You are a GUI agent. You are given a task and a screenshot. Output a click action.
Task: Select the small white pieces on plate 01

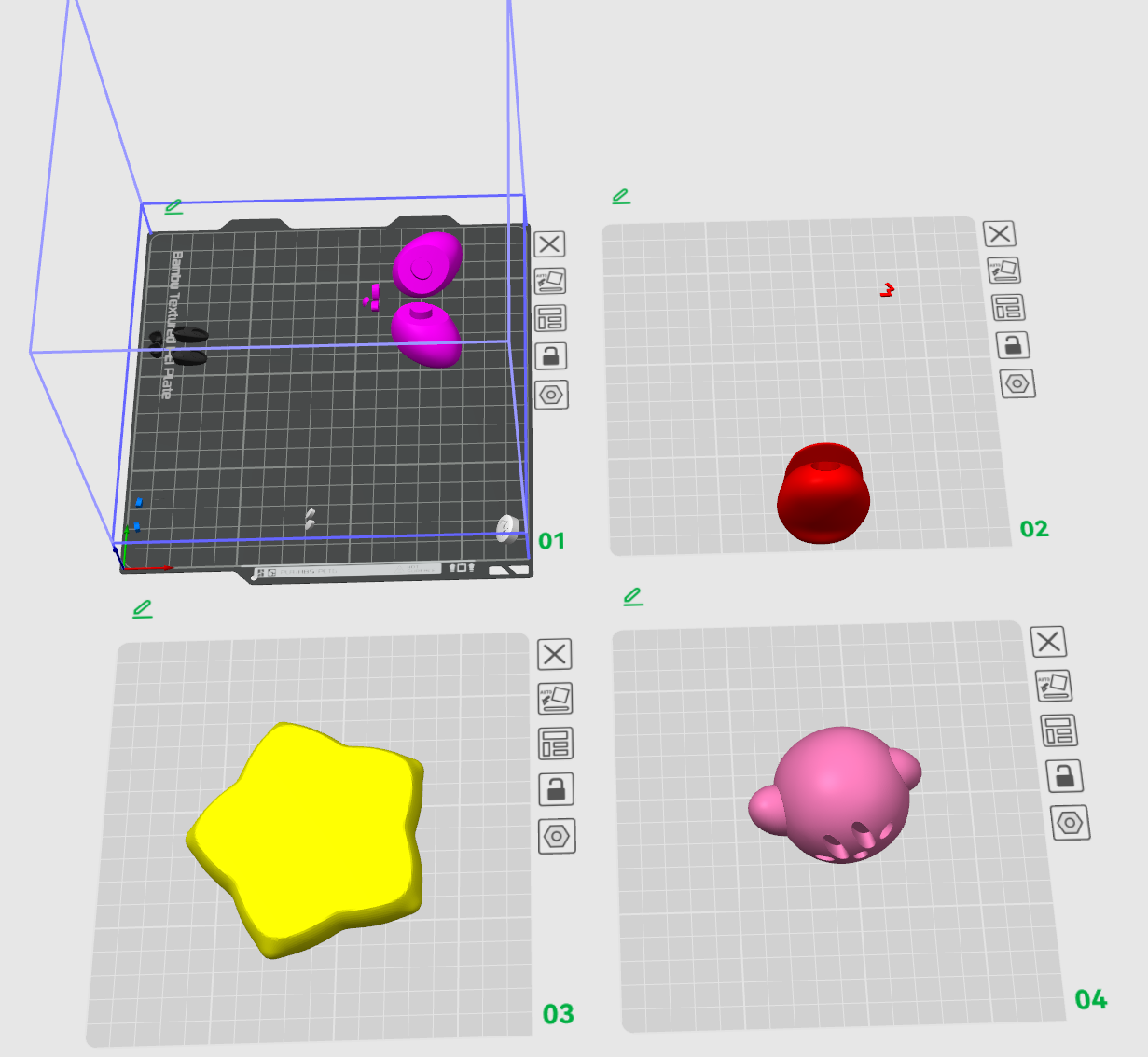tap(311, 520)
